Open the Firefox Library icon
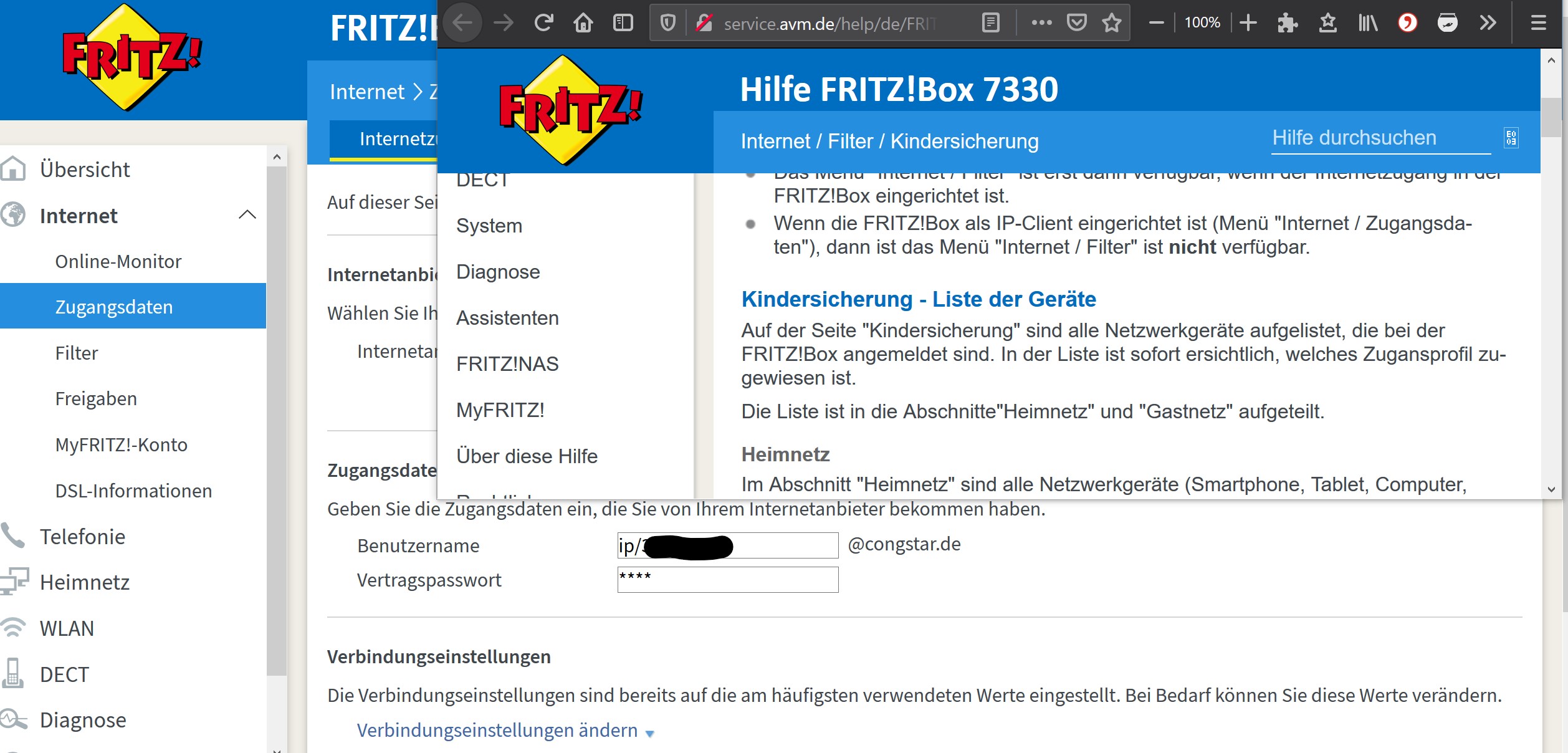The height and width of the screenshot is (753, 1568). pyautogui.click(x=1368, y=22)
